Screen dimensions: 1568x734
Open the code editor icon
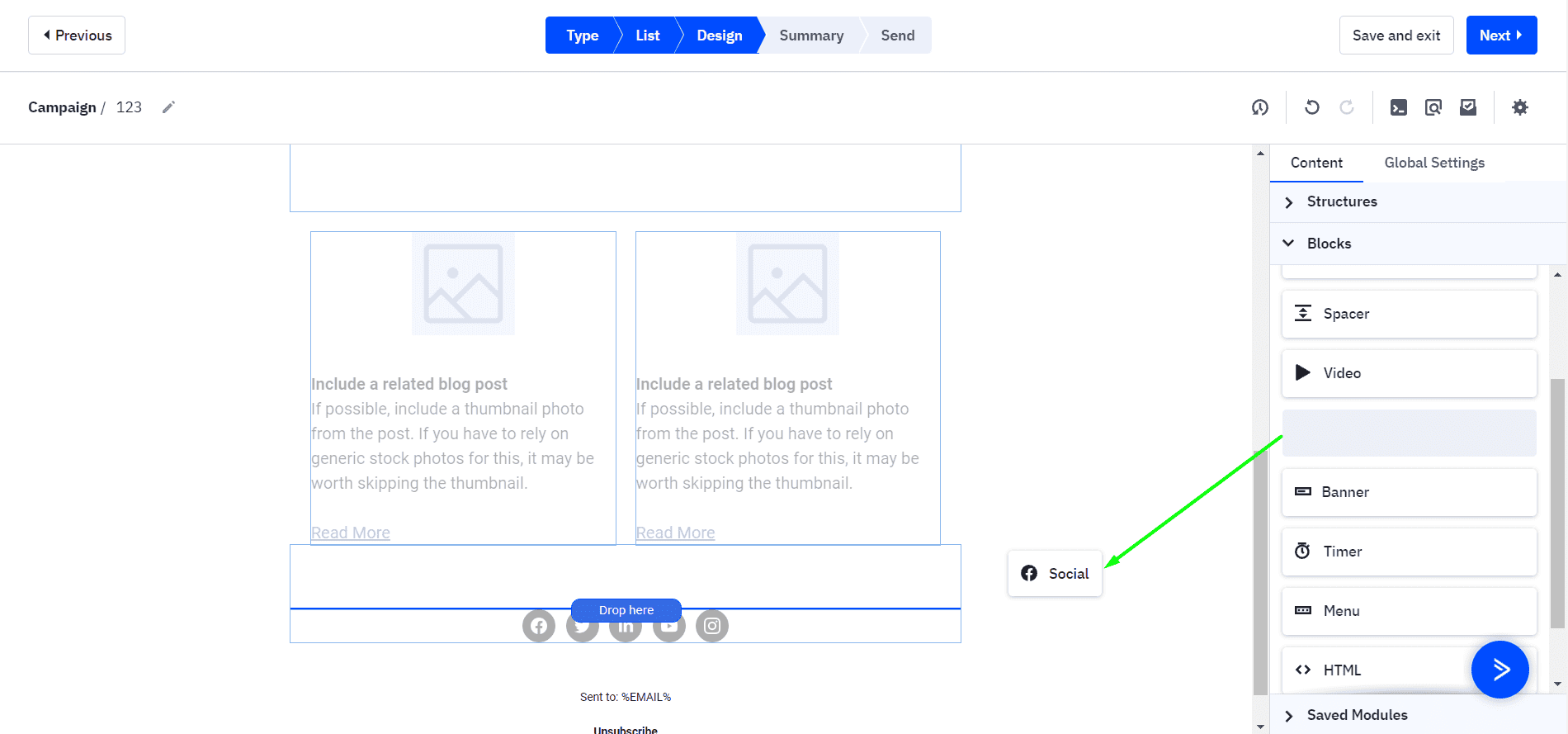(1398, 107)
